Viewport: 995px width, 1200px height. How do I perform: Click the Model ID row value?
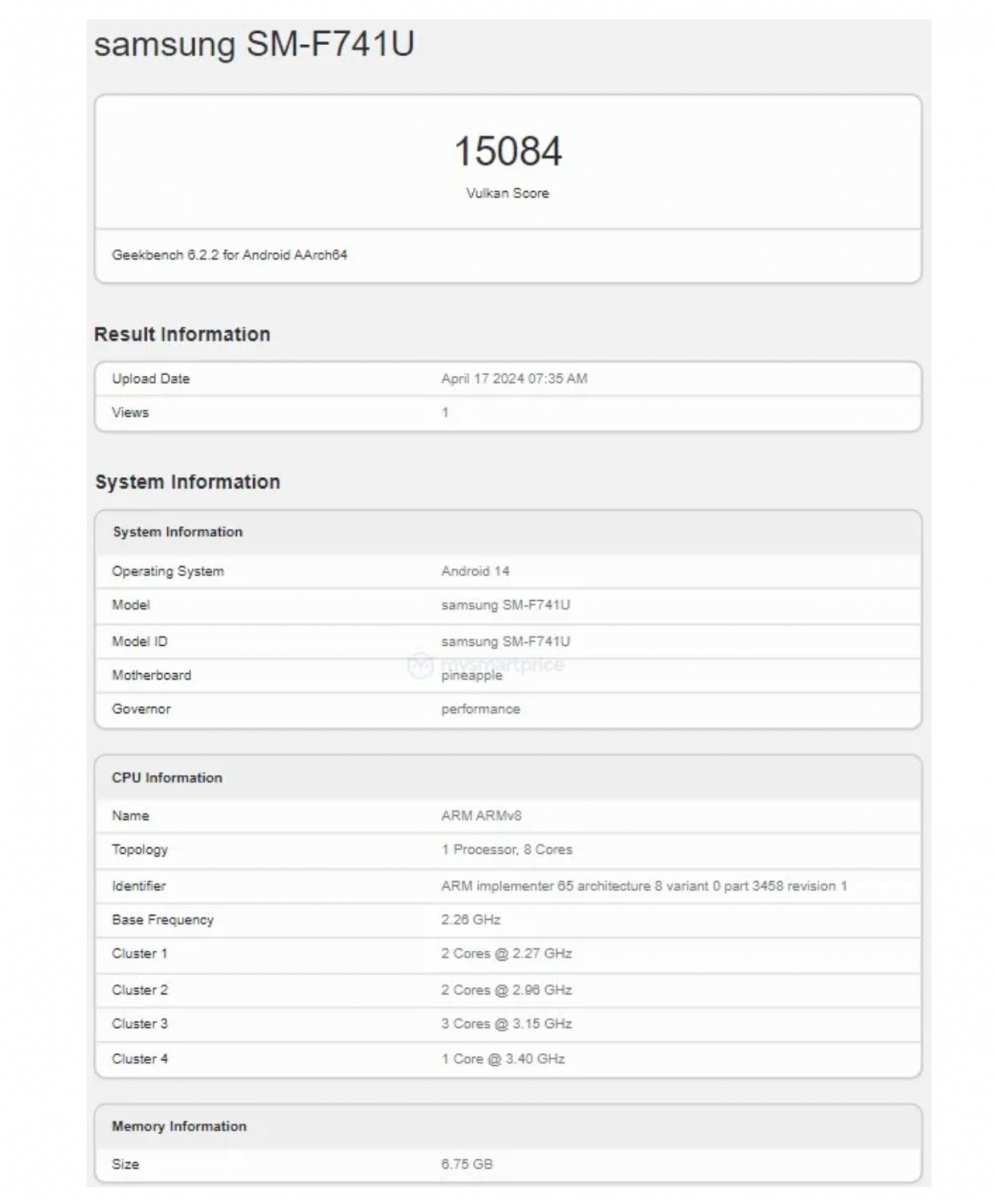(505, 641)
